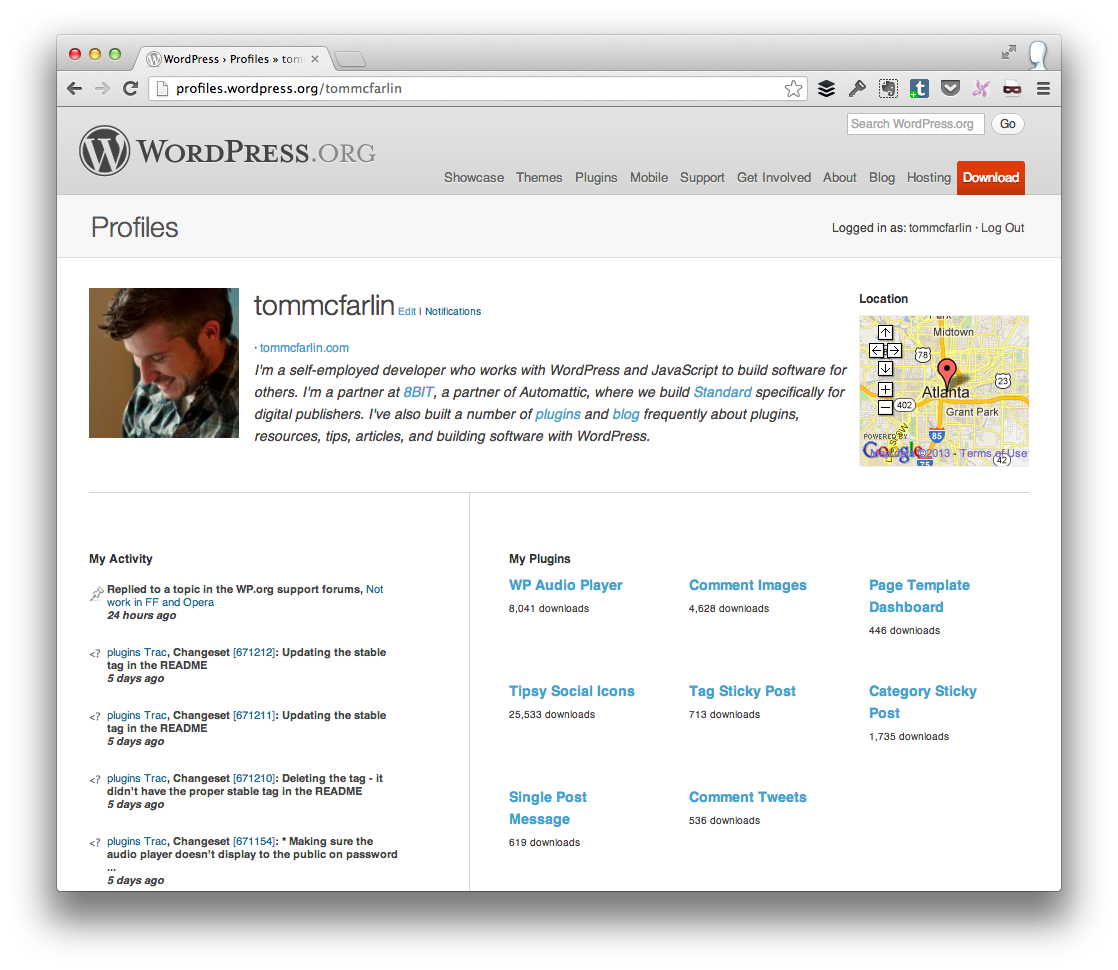Toggle map zoom out with minus control
This screenshot has width=1118, height=970.
point(885,407)
